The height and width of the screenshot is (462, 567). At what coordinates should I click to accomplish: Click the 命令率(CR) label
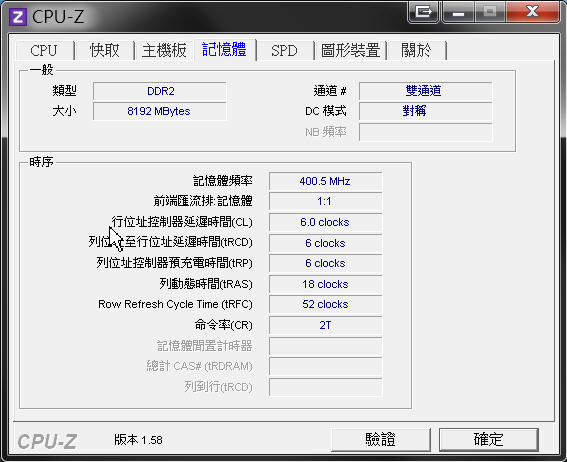[223, 325]
